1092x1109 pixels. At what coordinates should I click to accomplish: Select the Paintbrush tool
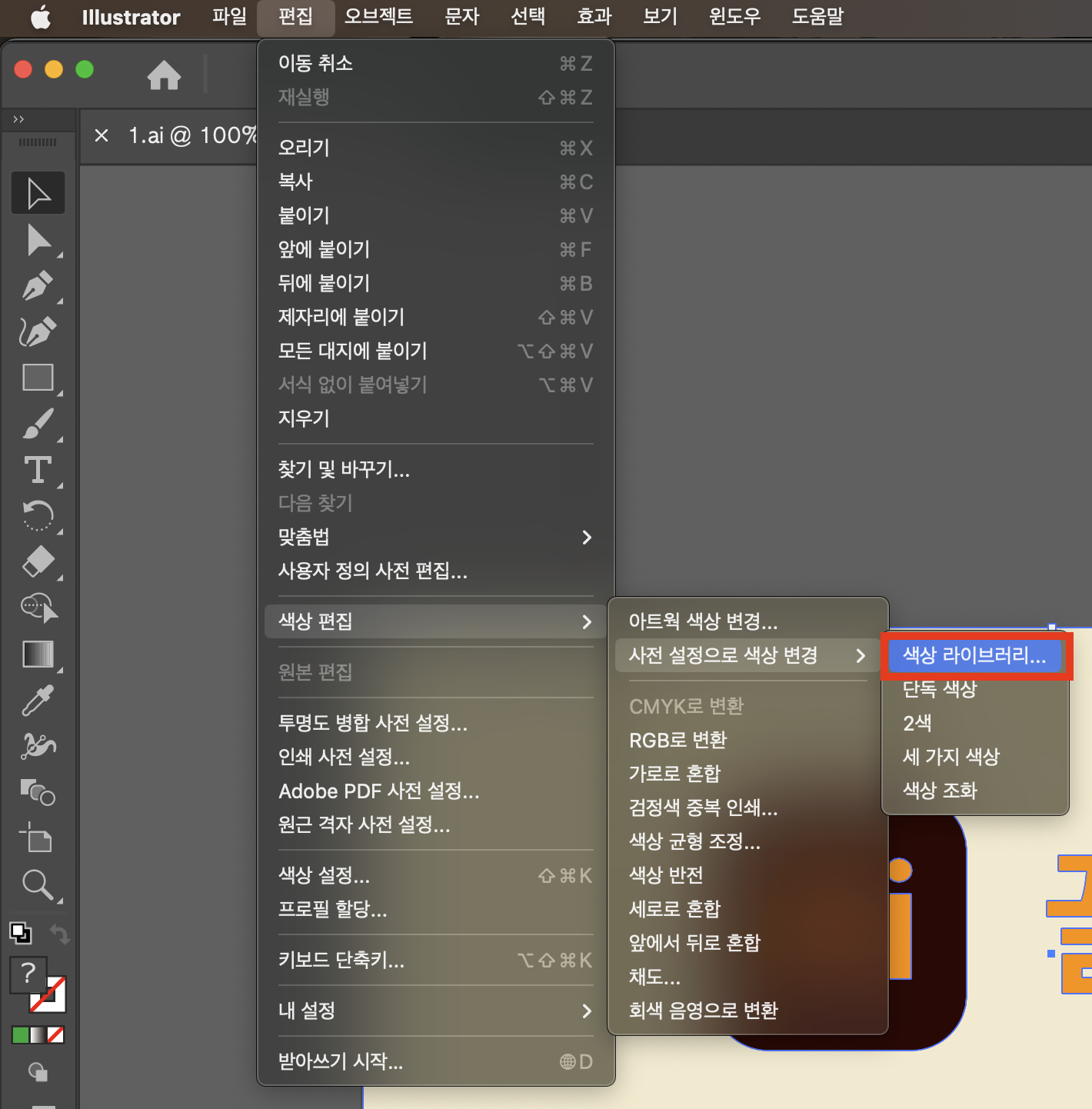tap(38, 424)
